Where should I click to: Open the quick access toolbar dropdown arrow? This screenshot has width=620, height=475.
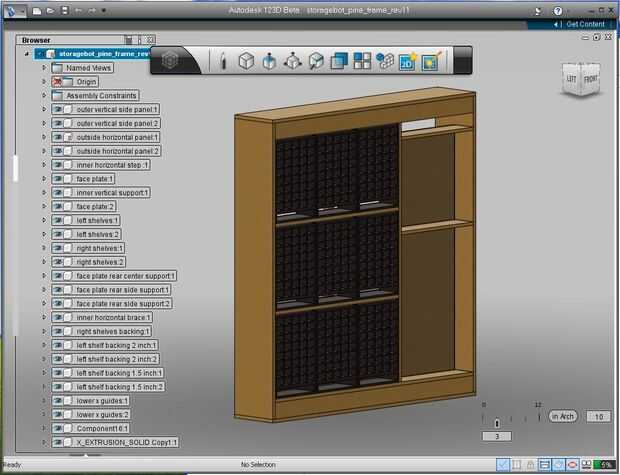[x=104, y=11]
